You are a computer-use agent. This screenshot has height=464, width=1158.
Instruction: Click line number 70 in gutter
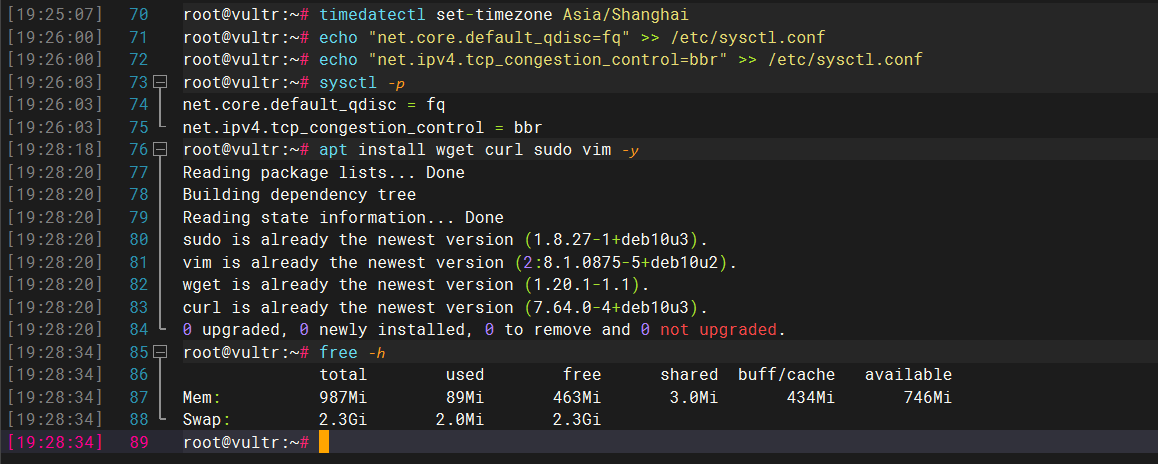click(138, 14)
